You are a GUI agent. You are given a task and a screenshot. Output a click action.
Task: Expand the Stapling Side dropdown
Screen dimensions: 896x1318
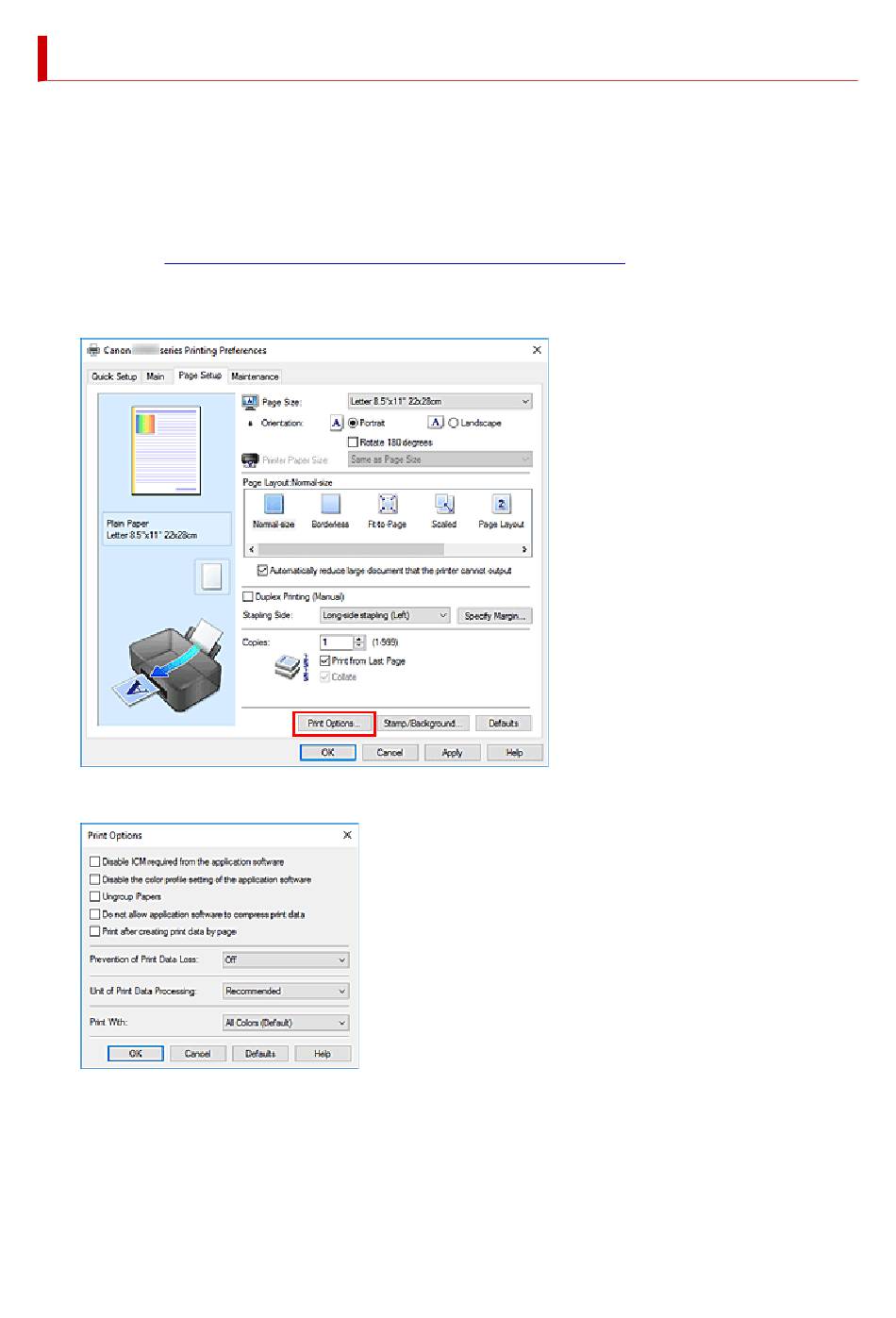click(x=385, y=616)
